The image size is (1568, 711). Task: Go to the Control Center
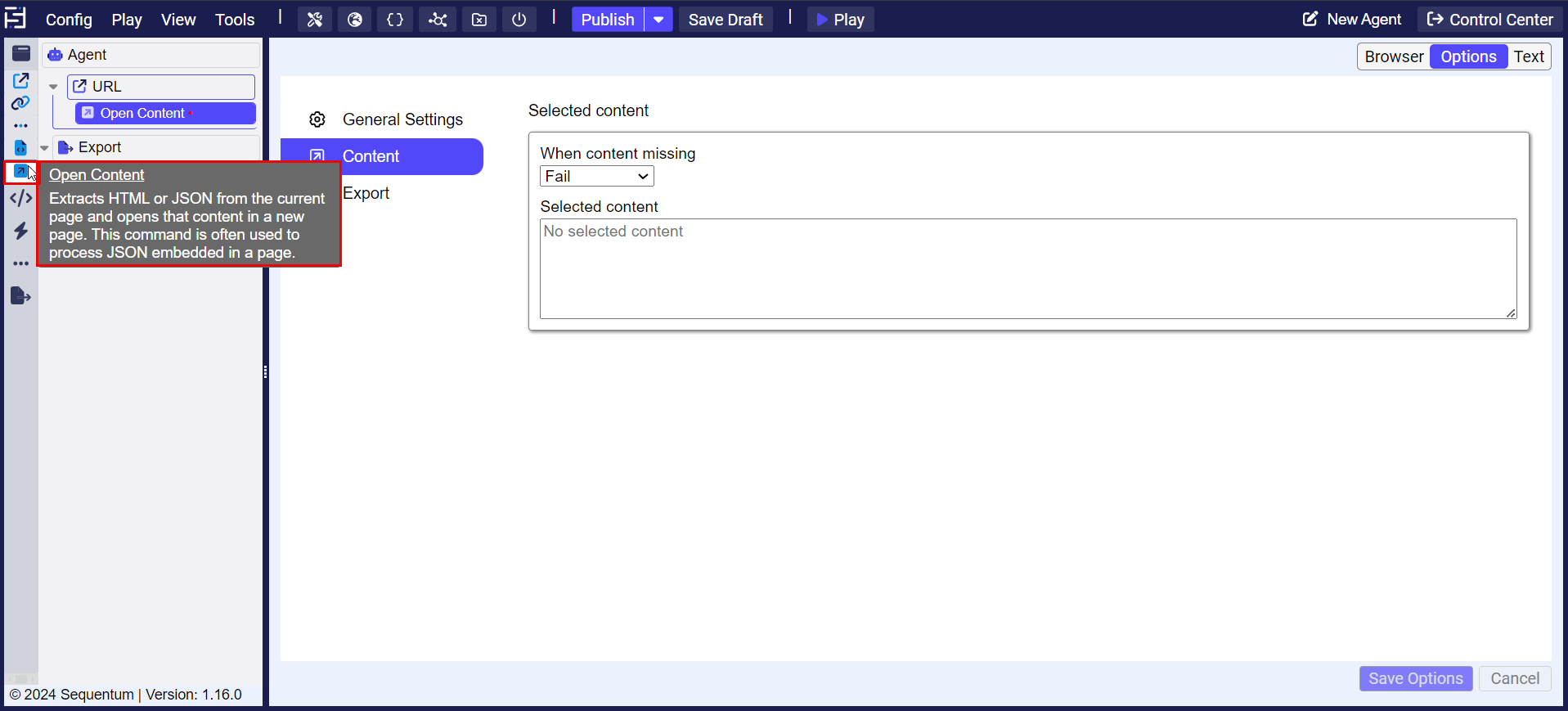pos(1489,20)
